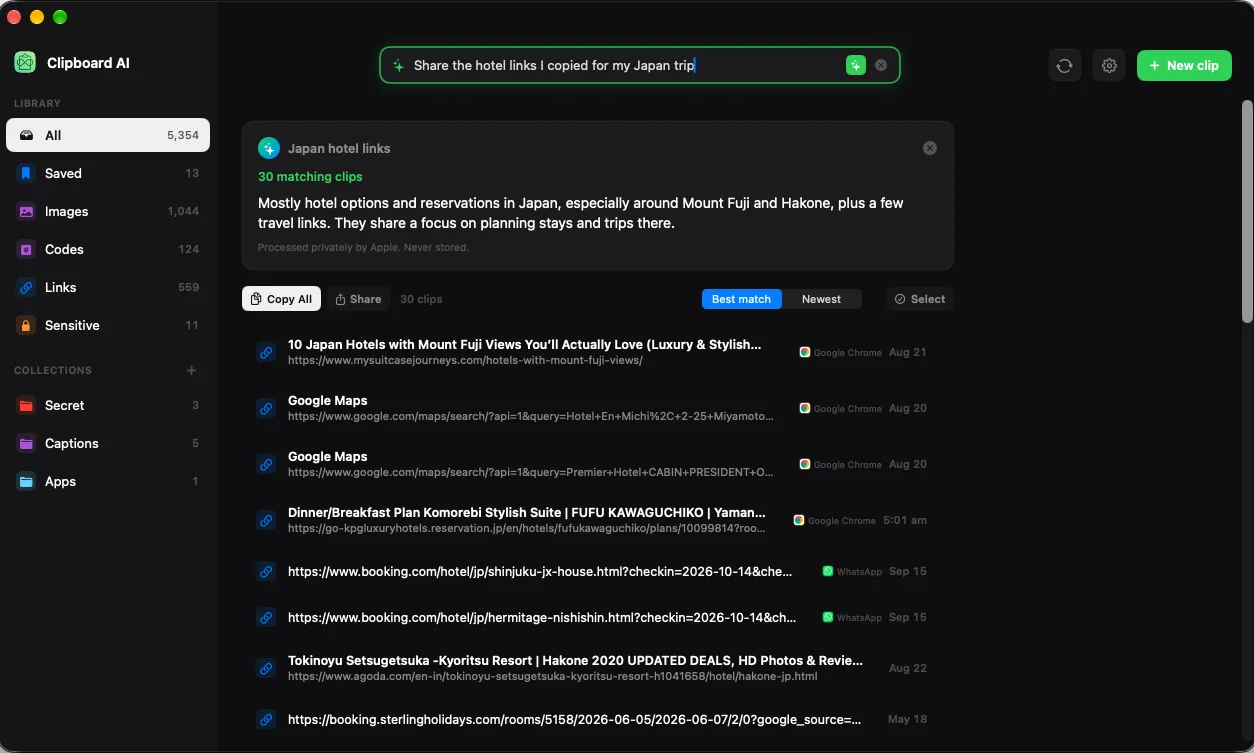
Task: Open the Tokinoyu Setsugetsuka Kyoritsu Resort clip
Action: pos(597,668)
